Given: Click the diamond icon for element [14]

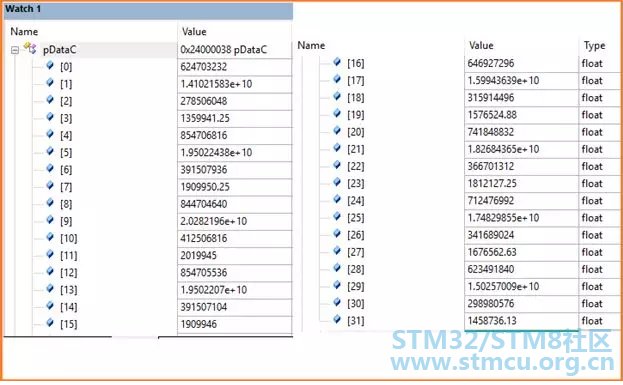Looking at the screenshot, I should (50, 306).
